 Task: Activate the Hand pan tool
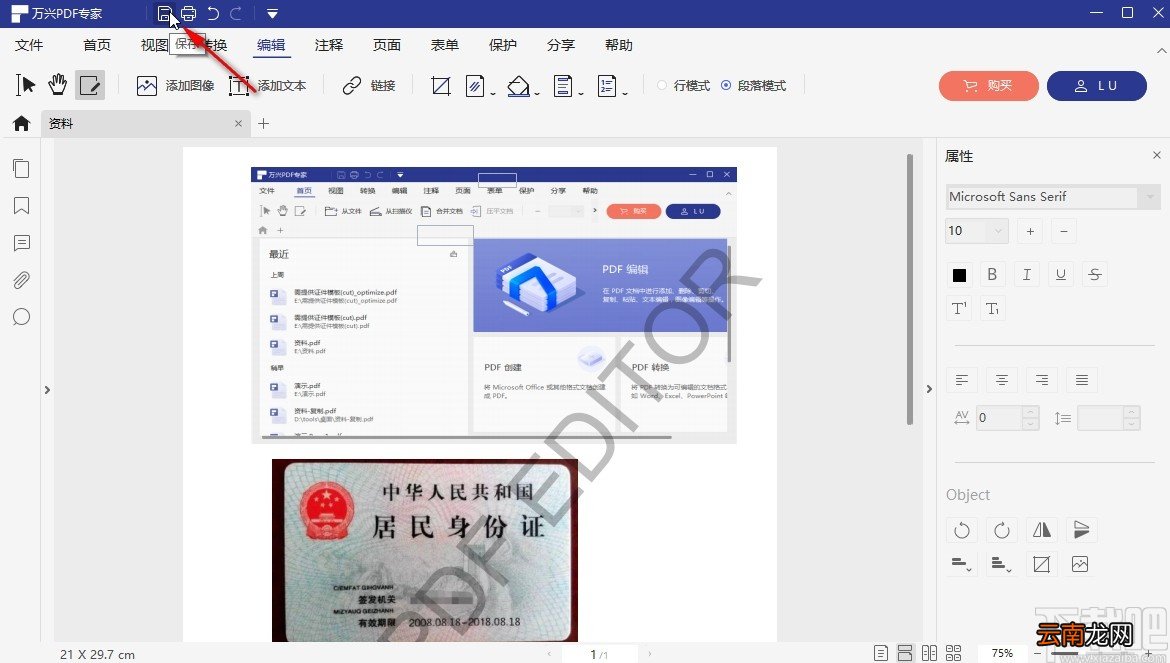(57, 85)
